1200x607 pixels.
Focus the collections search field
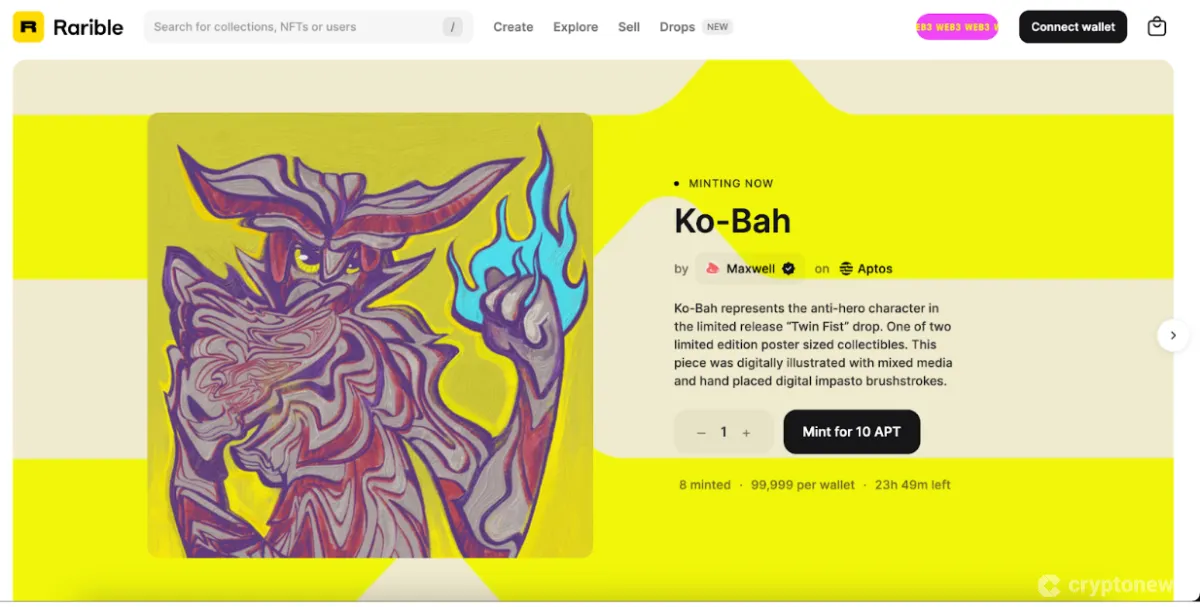[x=308, y=27]
